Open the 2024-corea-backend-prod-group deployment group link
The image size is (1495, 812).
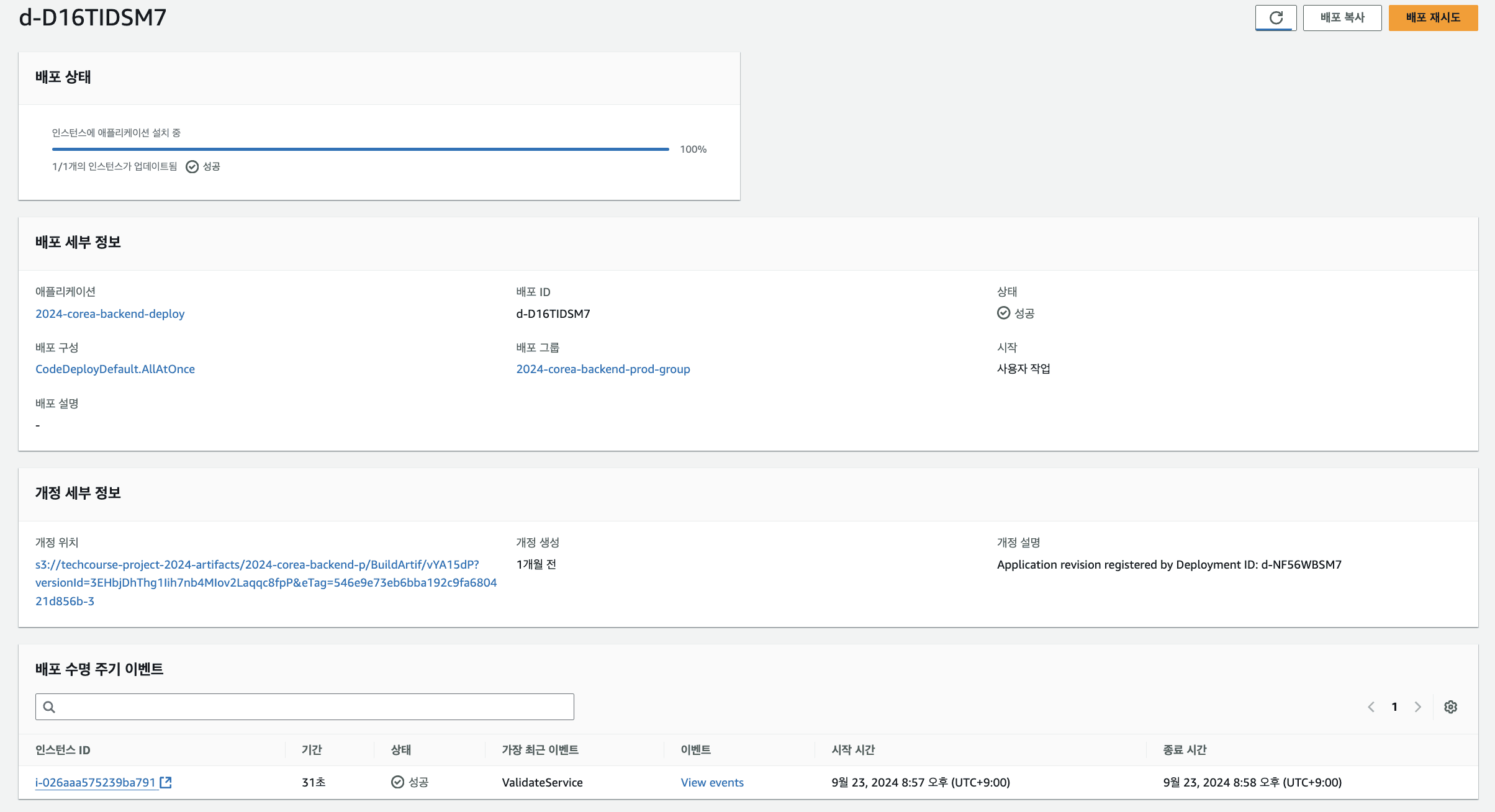603,369
